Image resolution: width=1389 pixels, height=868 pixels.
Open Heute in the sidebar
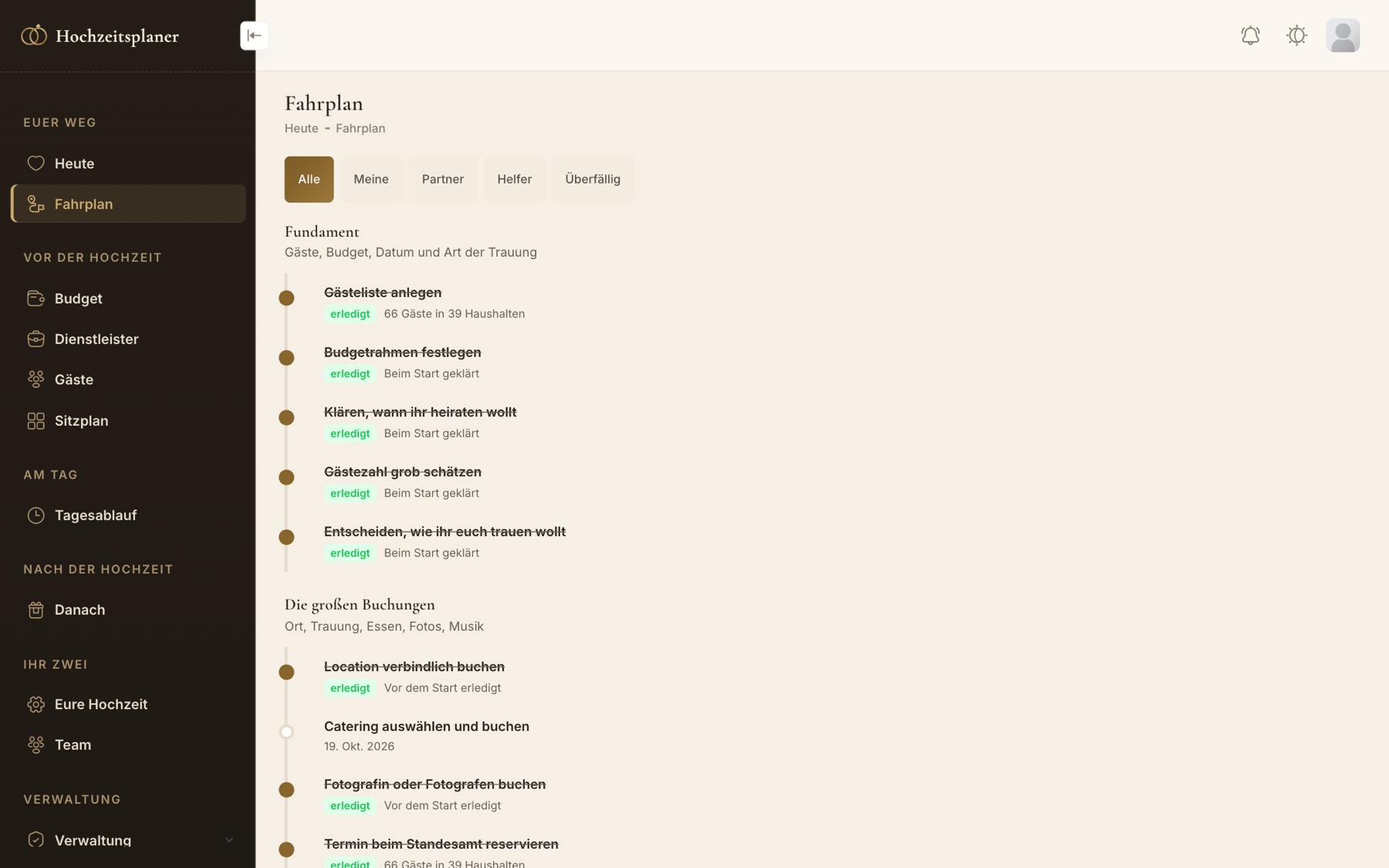[75, 164]
